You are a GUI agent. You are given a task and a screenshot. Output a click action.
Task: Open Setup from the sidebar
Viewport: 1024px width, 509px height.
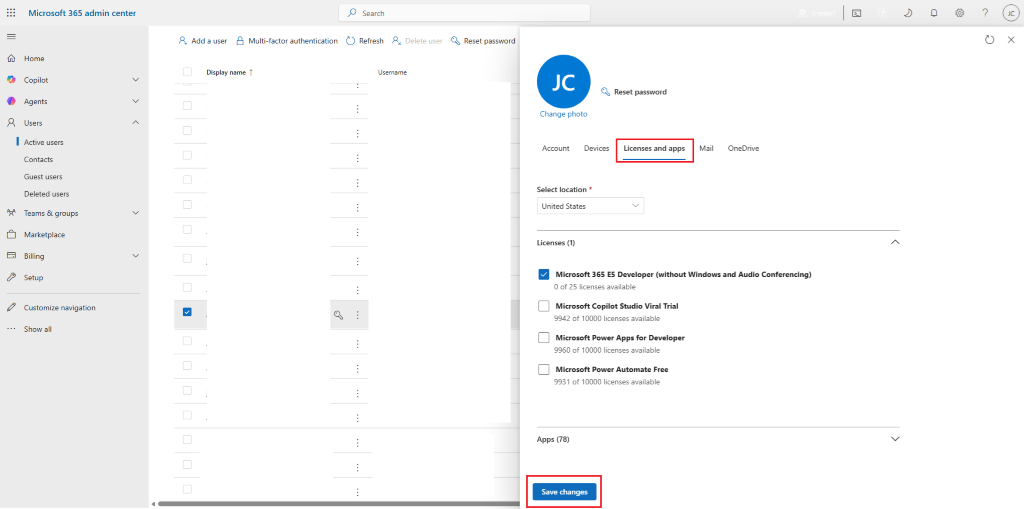pyautogui.click(x=33, y=277)
